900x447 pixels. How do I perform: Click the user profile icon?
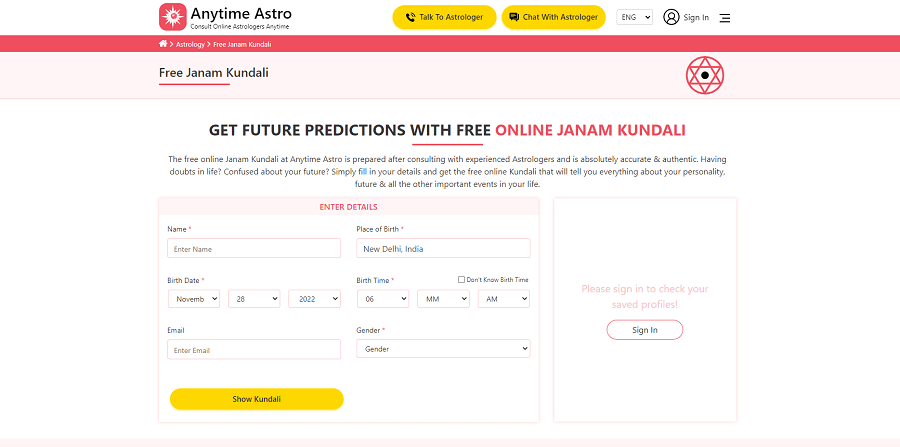tap(671, 17)
